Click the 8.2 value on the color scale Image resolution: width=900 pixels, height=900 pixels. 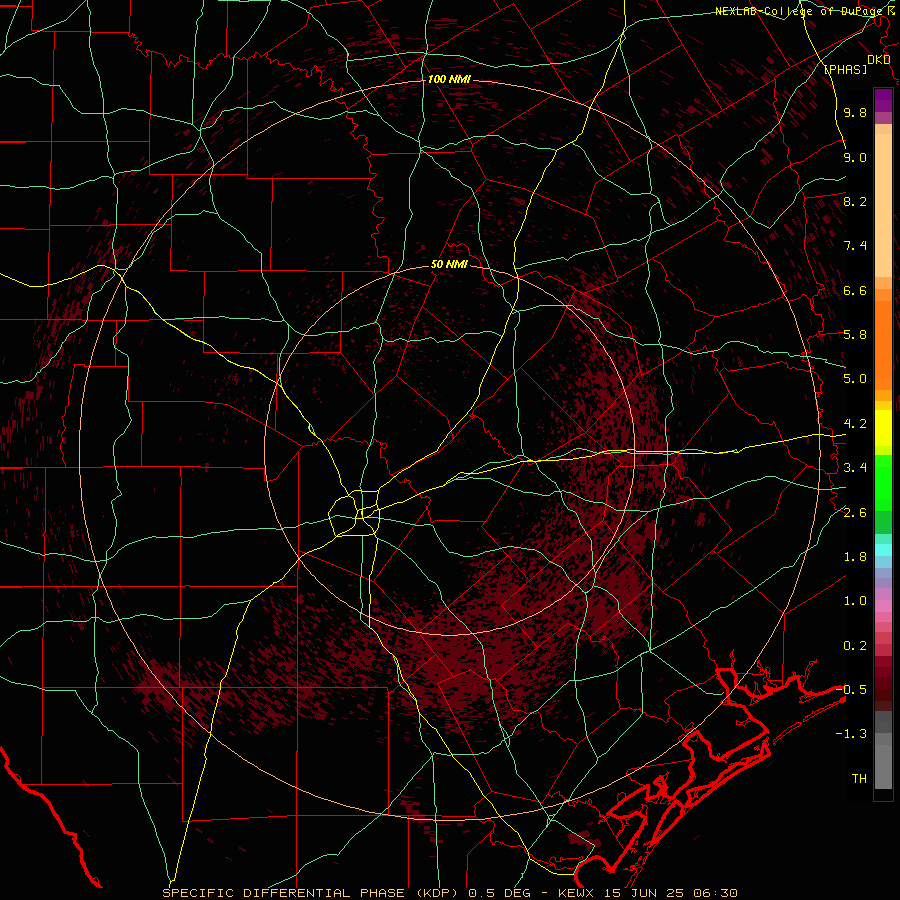855,202
